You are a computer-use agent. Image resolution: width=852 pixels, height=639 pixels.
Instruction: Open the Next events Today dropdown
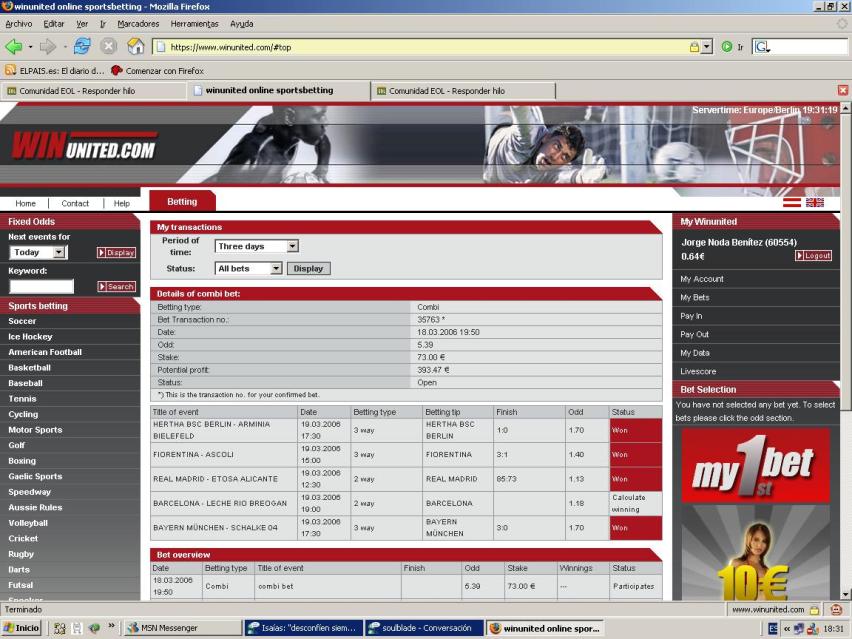38,253
